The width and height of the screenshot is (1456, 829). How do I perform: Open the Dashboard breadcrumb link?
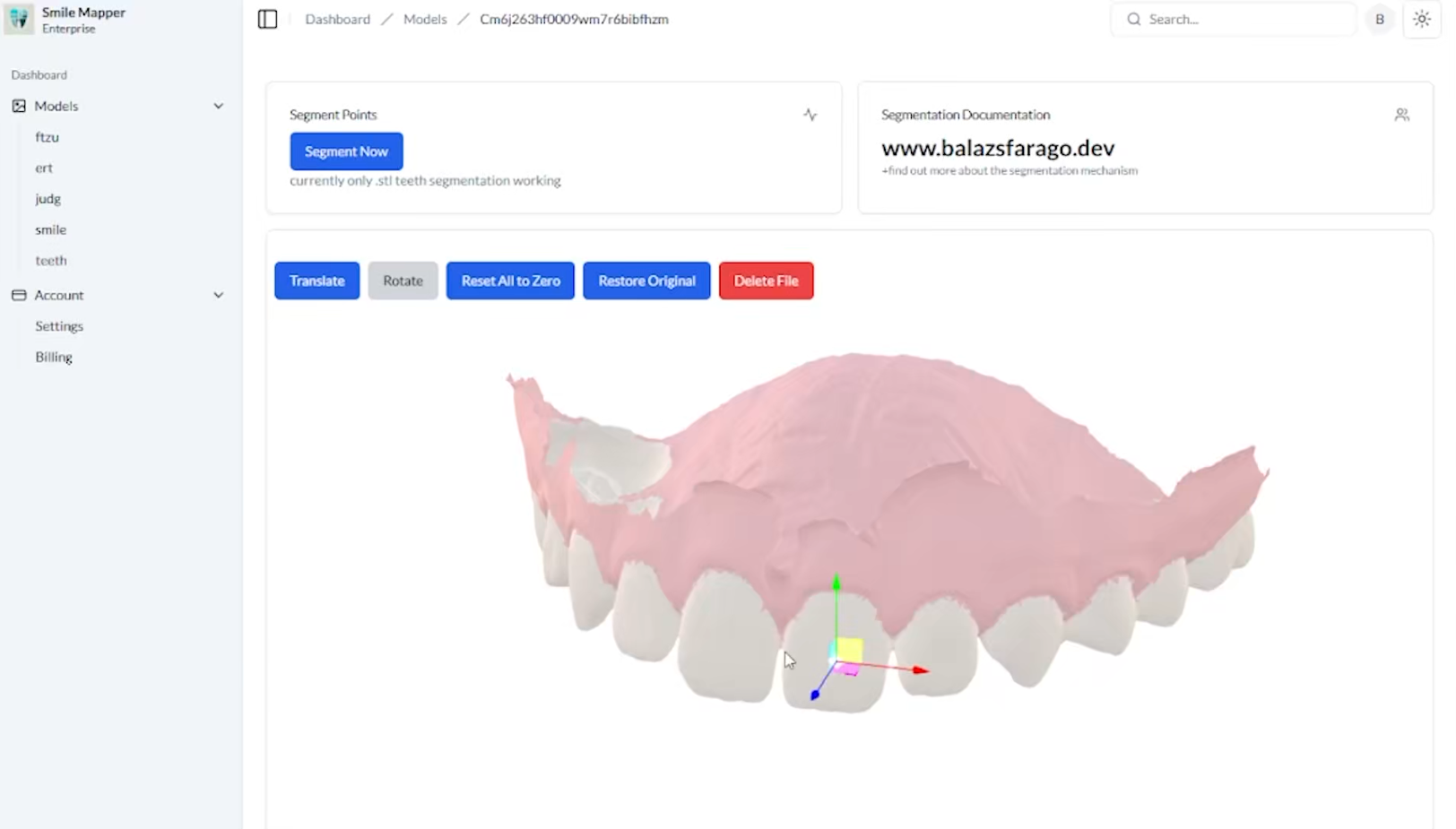click(x=337, y=19)
